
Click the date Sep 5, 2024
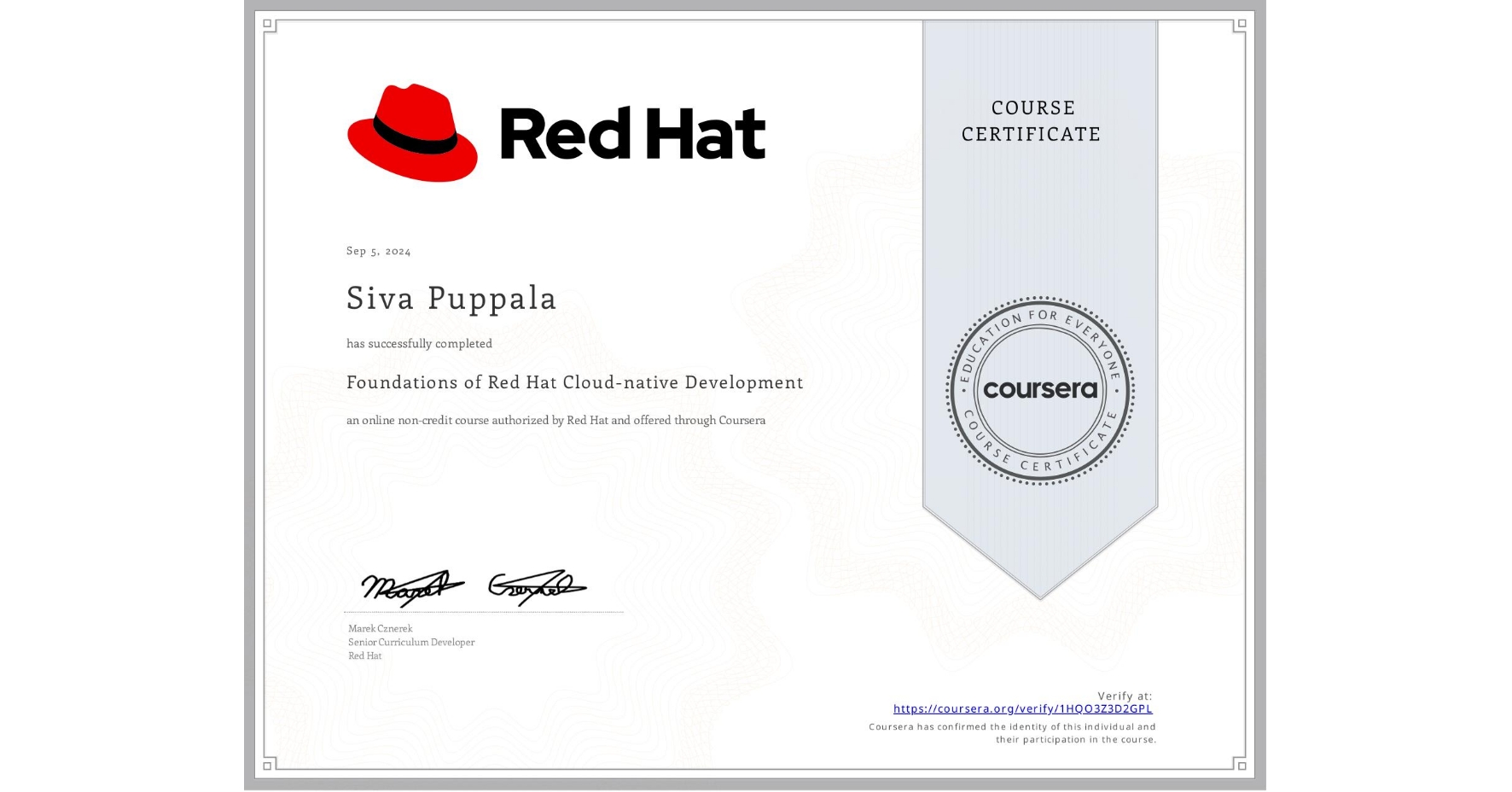click(x=378, y=250)
